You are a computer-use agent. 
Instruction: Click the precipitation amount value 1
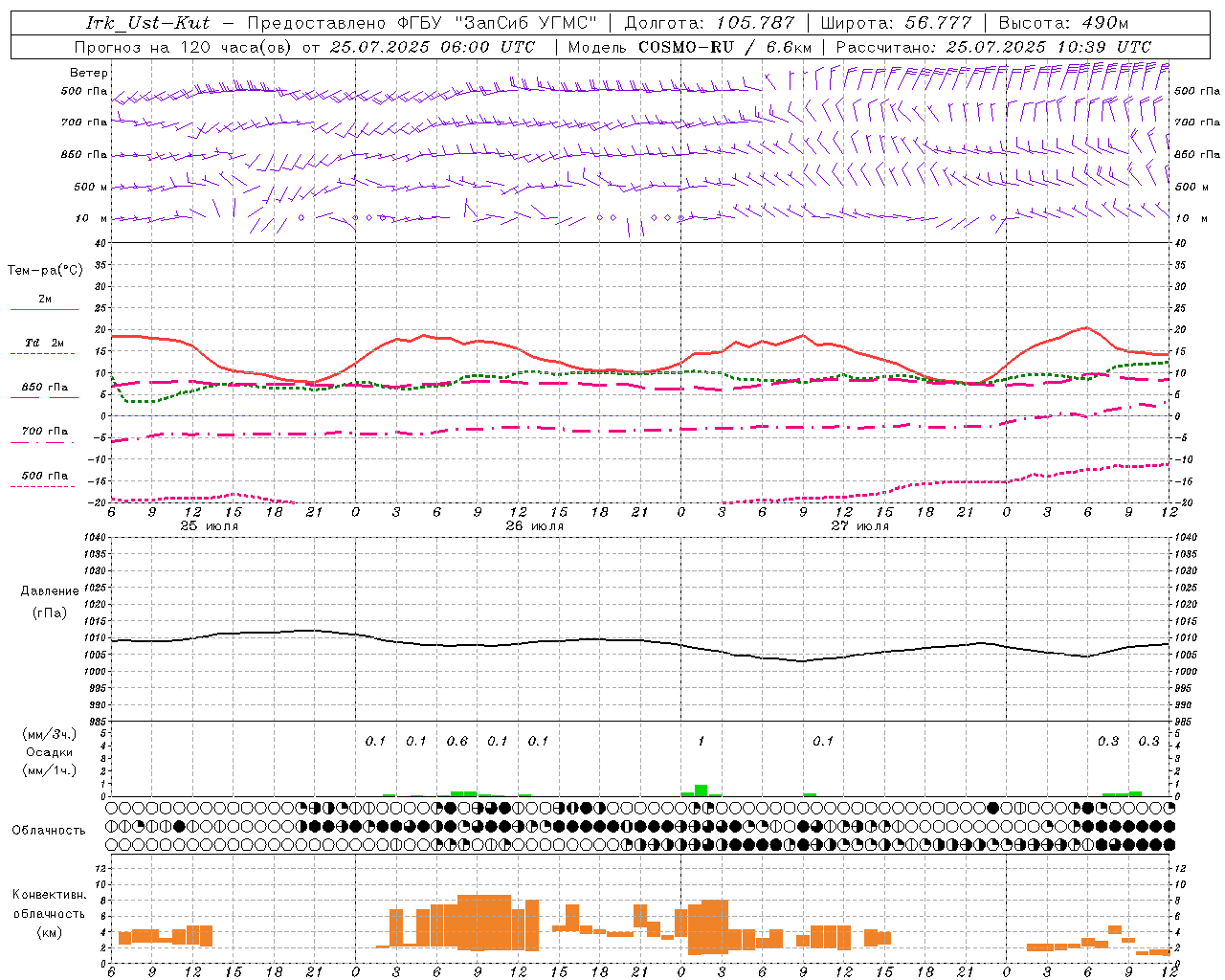(702, 741)
